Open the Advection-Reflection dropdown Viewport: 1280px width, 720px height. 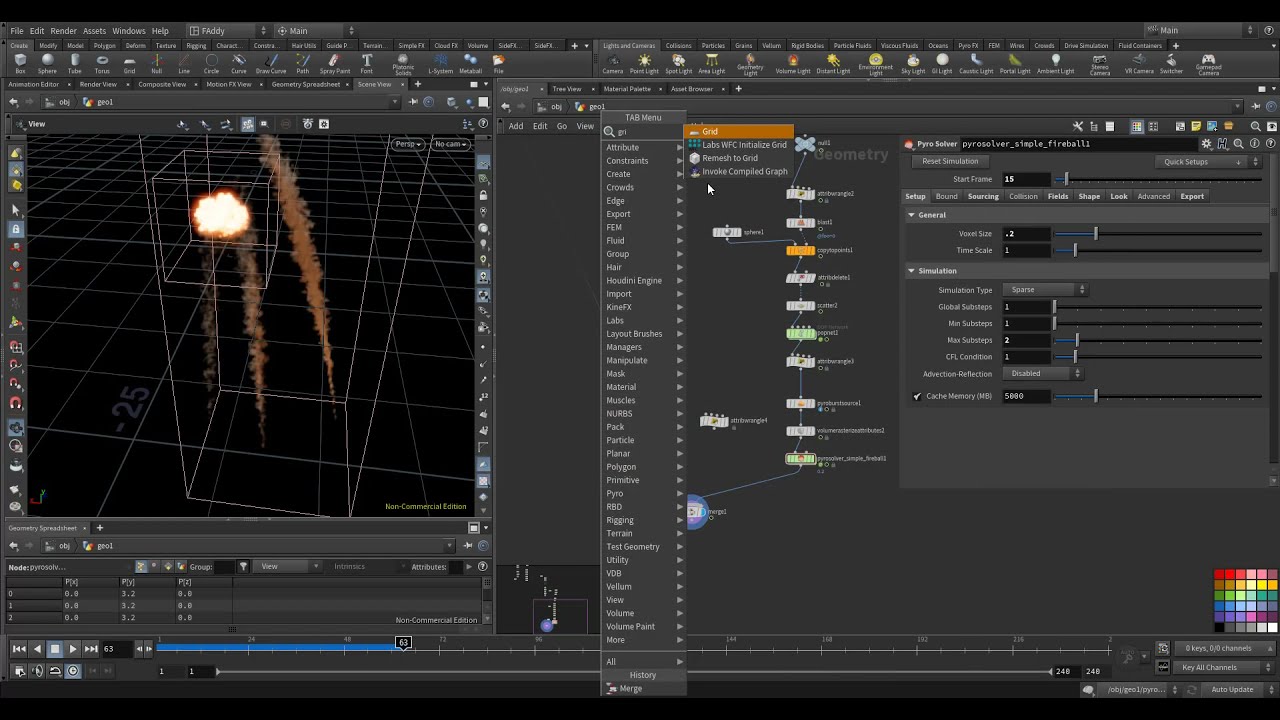1044,373
